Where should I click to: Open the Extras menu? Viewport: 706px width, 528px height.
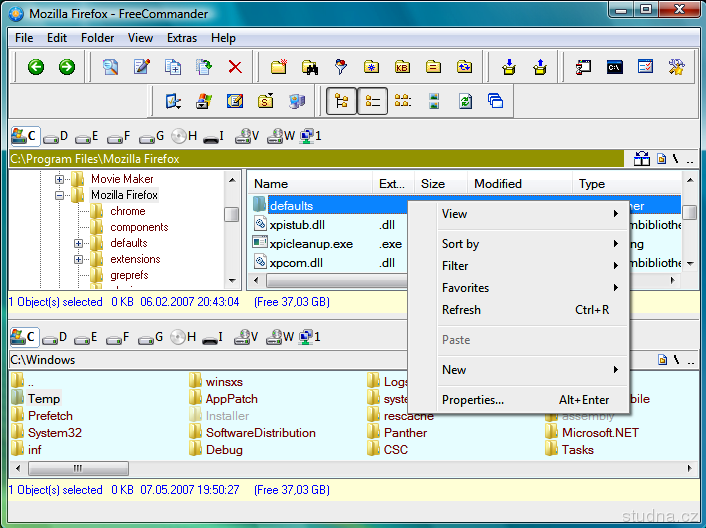pyautogui.click(x=182, y=38)
